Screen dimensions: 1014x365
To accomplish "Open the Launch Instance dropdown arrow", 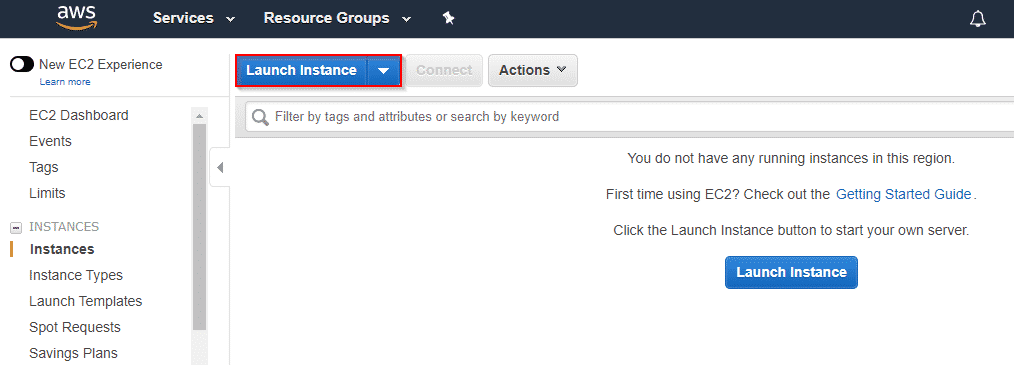I will [383, 71].
